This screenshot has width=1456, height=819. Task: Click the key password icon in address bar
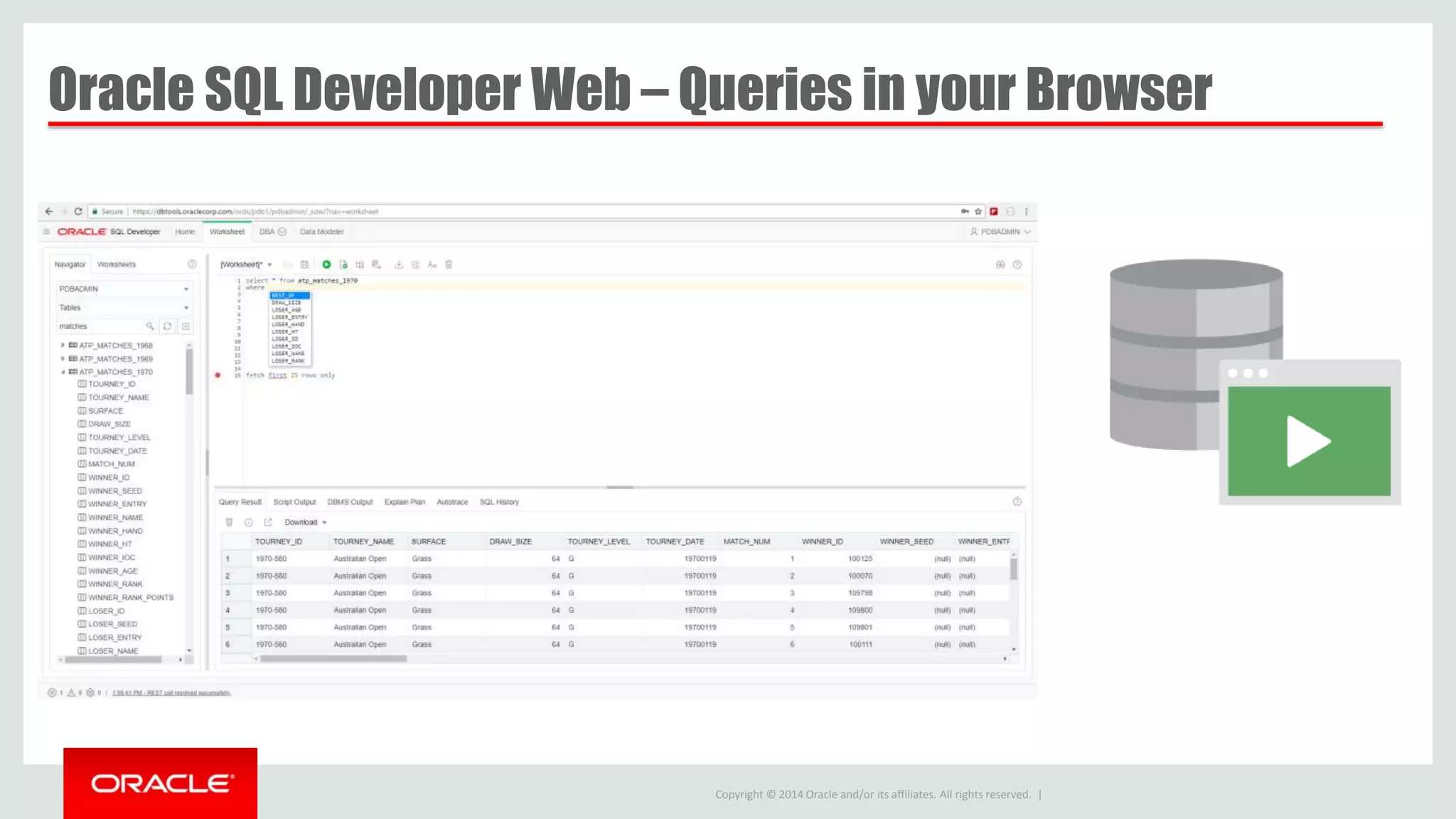click(965, 211)
